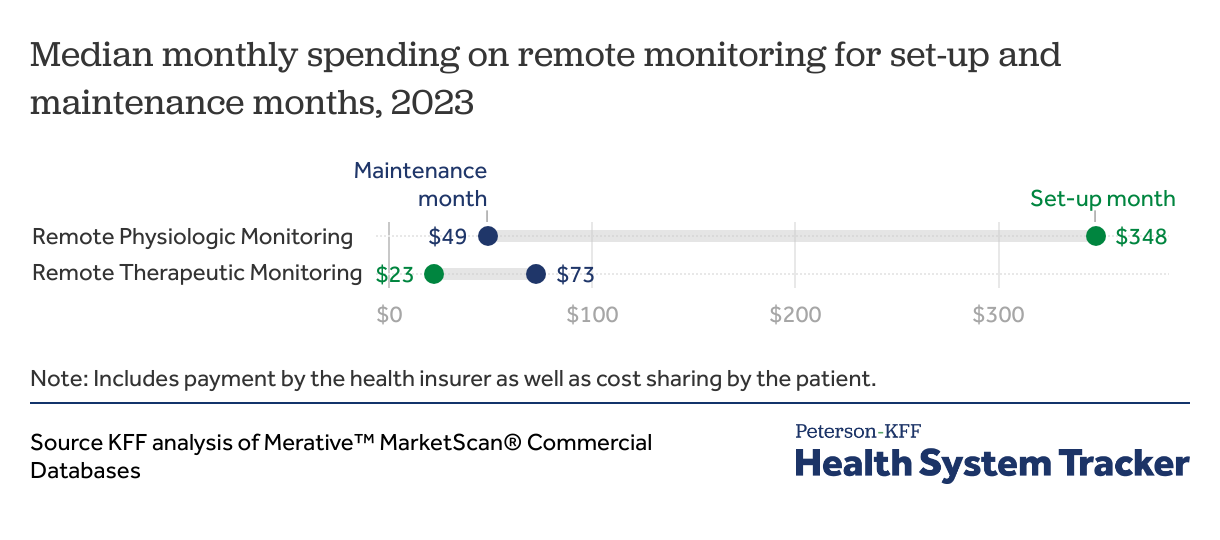Image resolution: width=1220 pixels, height=540 pixels.
Task: Click the Health System Tracker logo
Action: (x=992, y=464)
